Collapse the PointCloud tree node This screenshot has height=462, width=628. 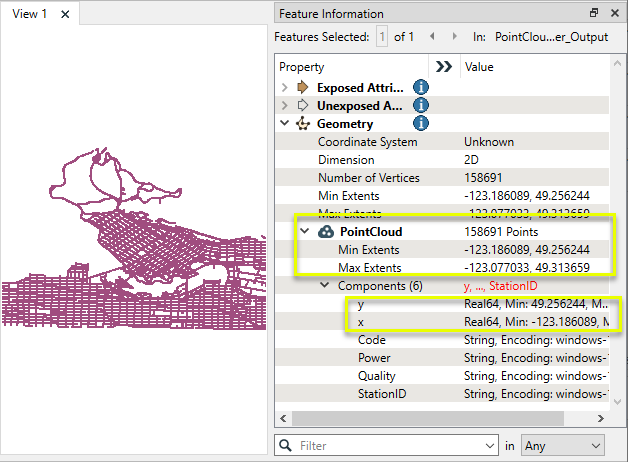click(305, 232)
